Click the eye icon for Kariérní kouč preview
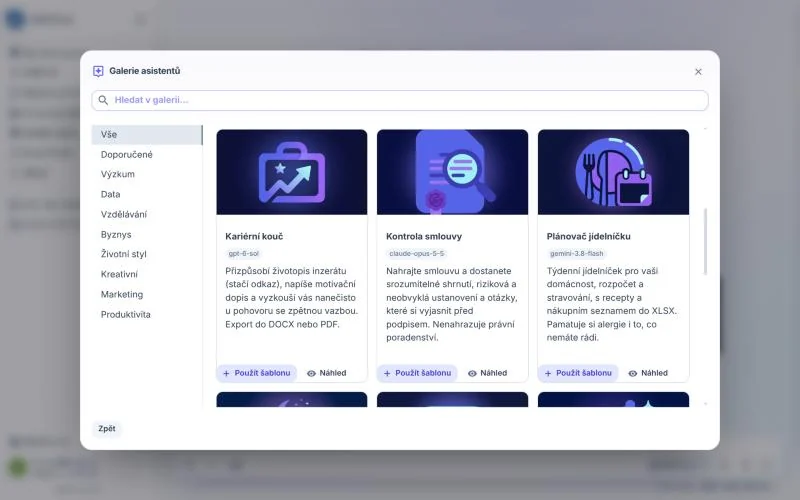Image resolution: width=800 pixels, height=500 pixels. [311, 373]
